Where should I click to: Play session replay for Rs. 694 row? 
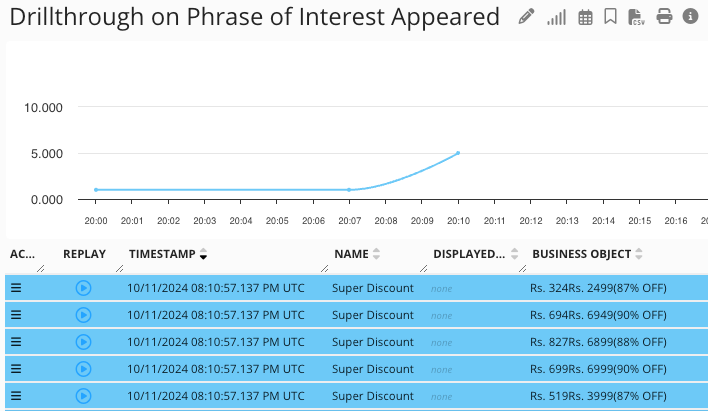(84, 315)
